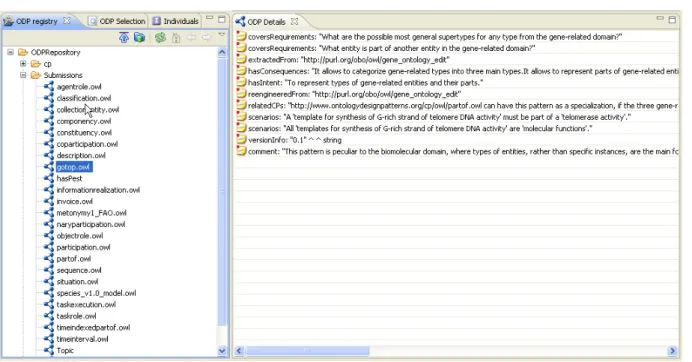Viewport: 692px width, 362px height.
Task: Close the ODP registry tab
Action: 67,21
